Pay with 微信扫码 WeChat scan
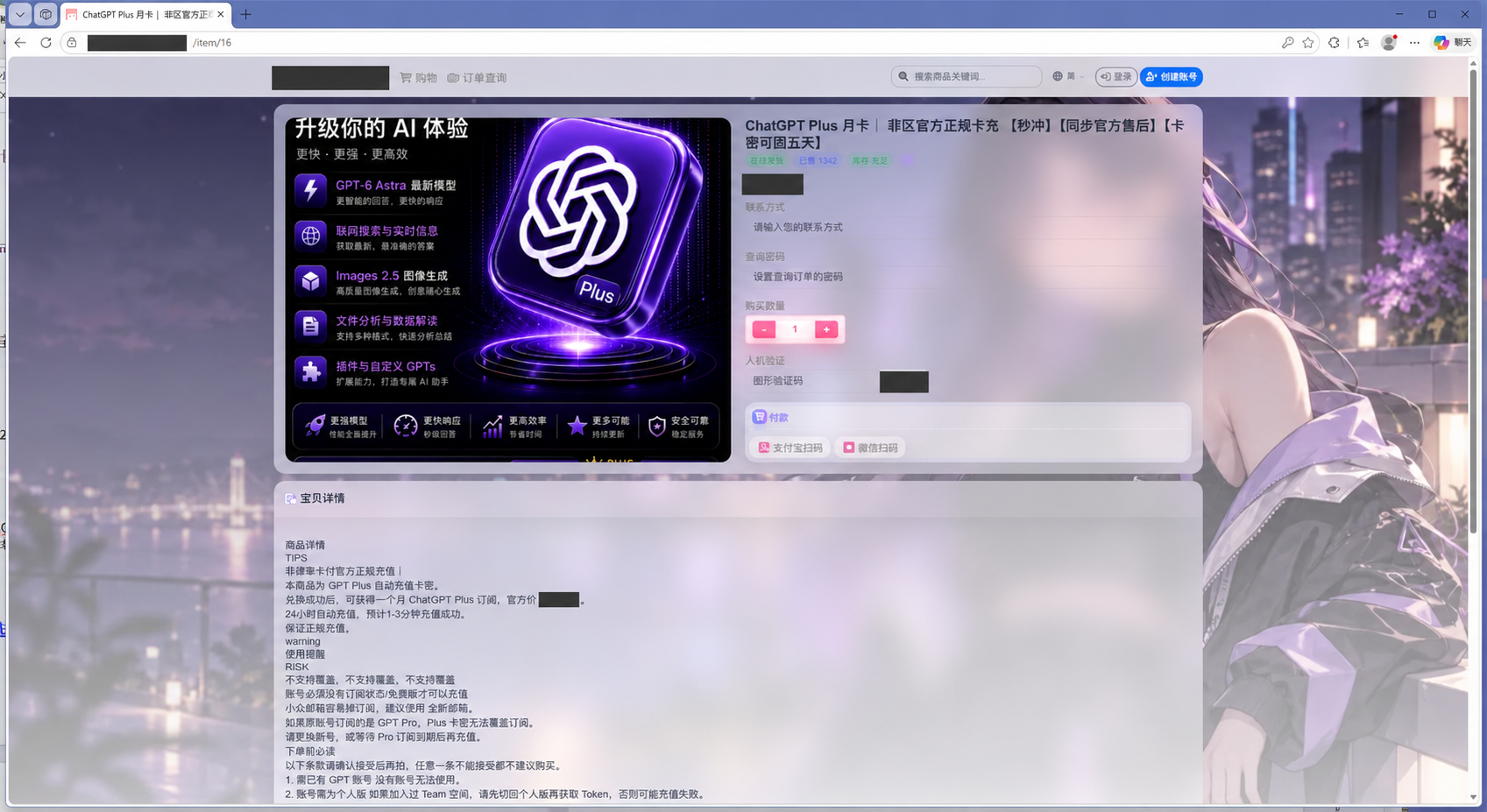 click(870, 448)
